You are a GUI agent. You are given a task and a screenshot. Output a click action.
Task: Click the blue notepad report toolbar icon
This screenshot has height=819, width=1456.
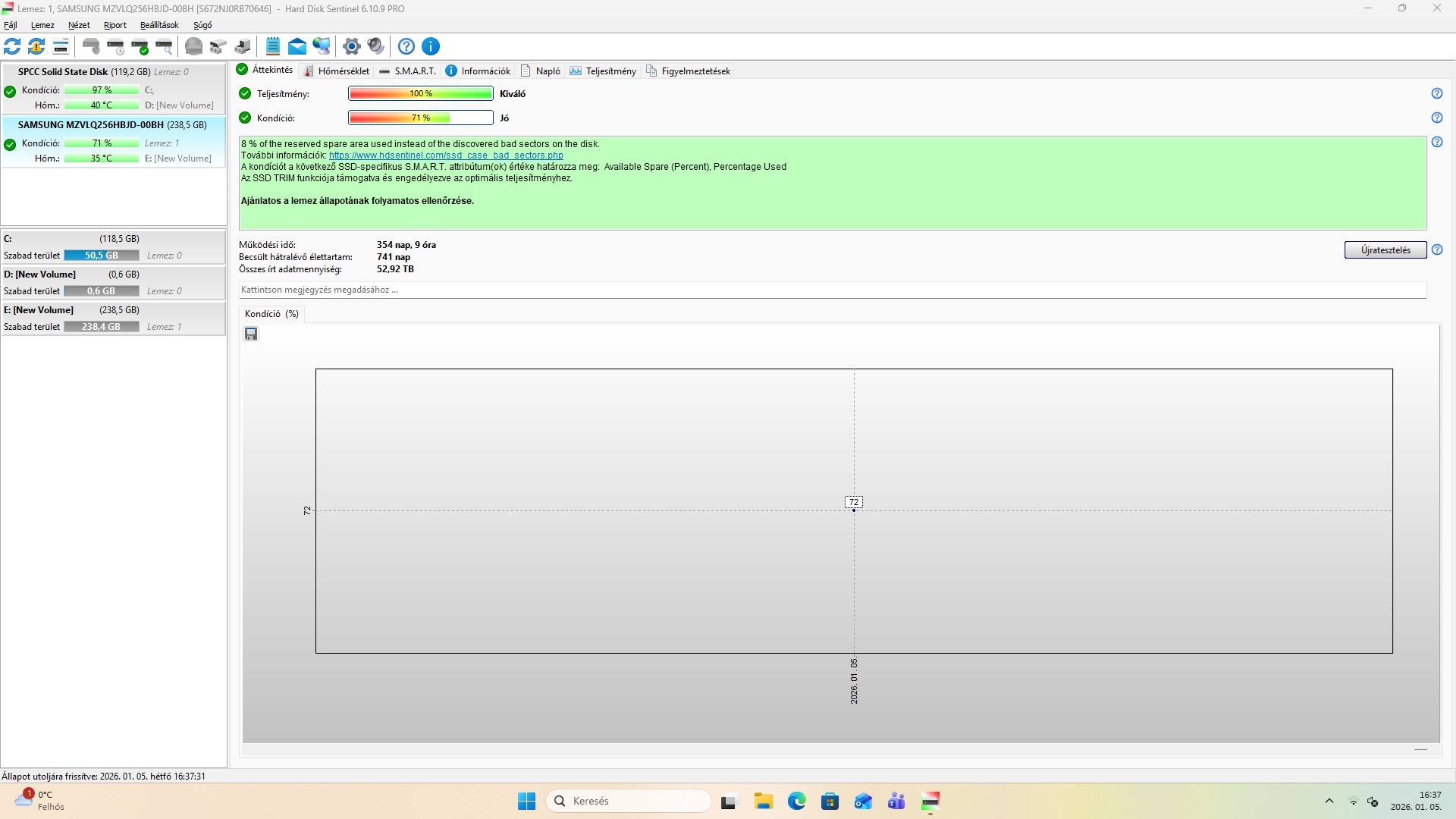point(273,46)
